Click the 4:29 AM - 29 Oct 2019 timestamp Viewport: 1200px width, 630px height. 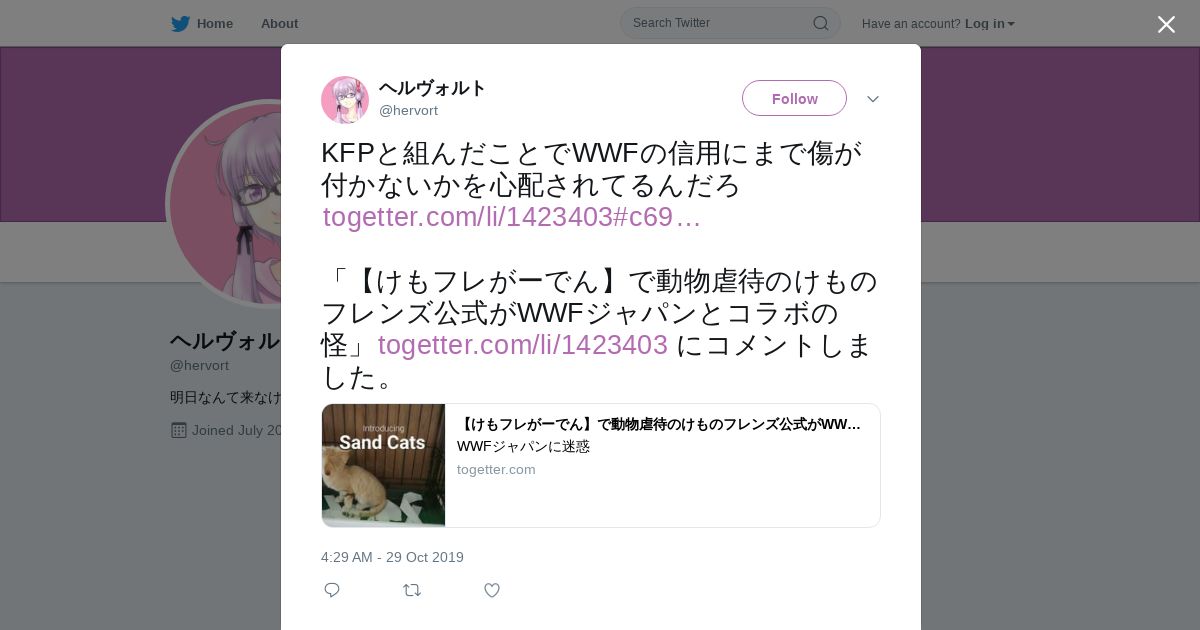(392, 557)
